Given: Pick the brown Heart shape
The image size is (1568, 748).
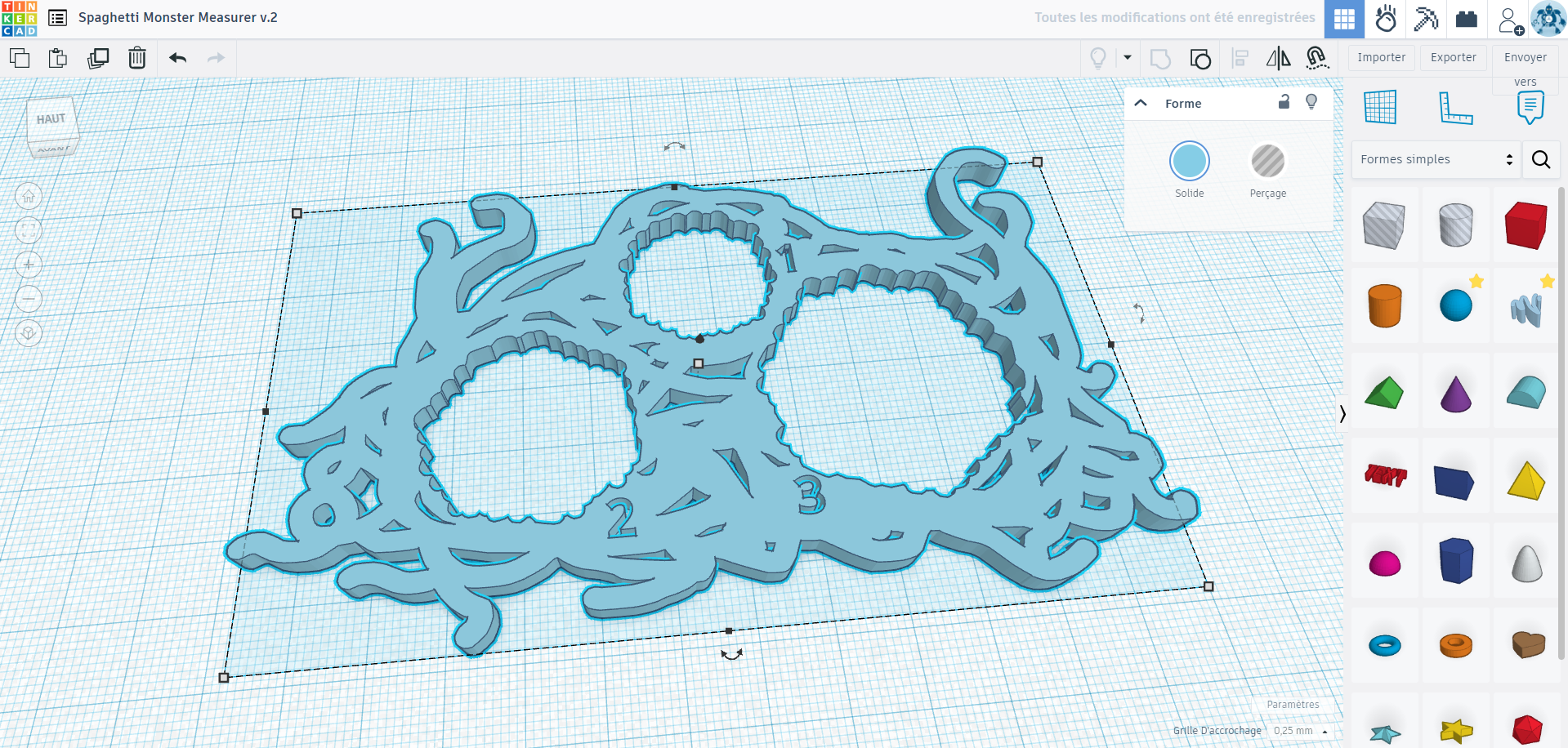Looking at the screenshot, I should coord(1527,644).
